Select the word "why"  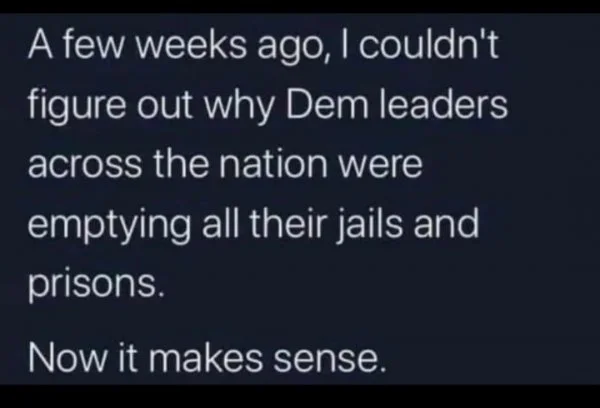tap(239, 106)
